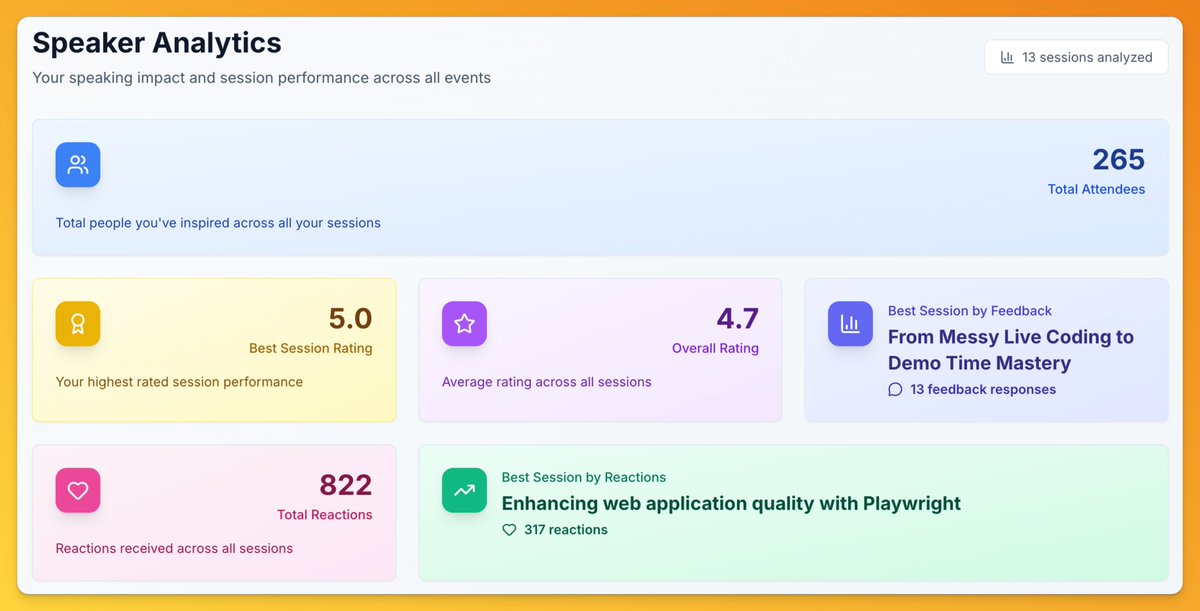Click the From Messy Live Coding to Demo Time Mastery title

tap(1010, 350)
